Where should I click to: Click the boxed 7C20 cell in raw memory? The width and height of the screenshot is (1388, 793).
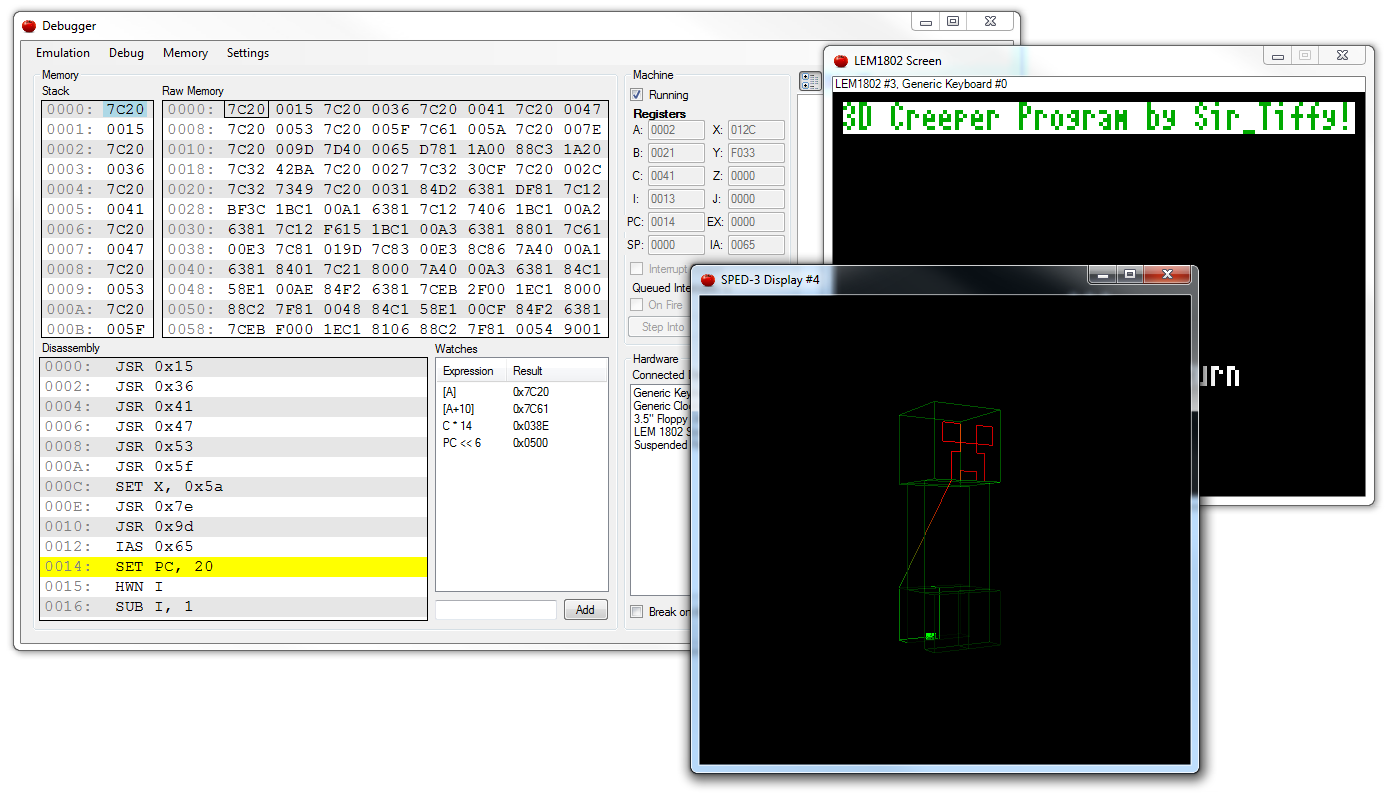pos(246,110)
